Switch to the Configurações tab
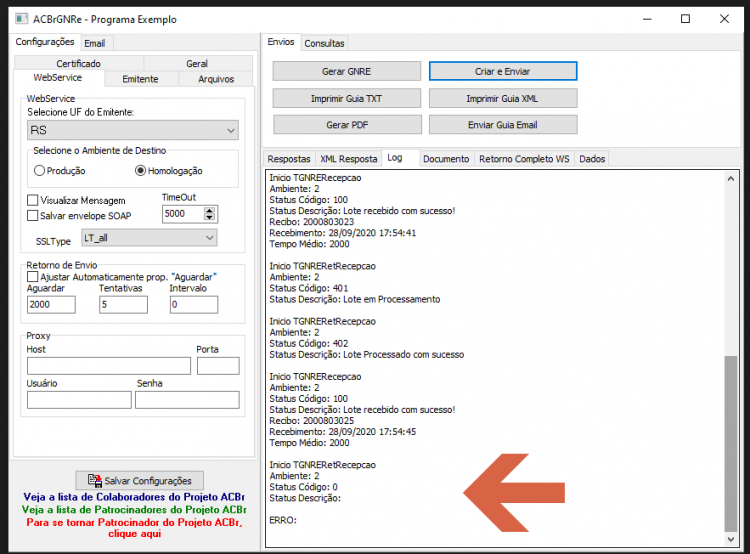 click(45, 42)
